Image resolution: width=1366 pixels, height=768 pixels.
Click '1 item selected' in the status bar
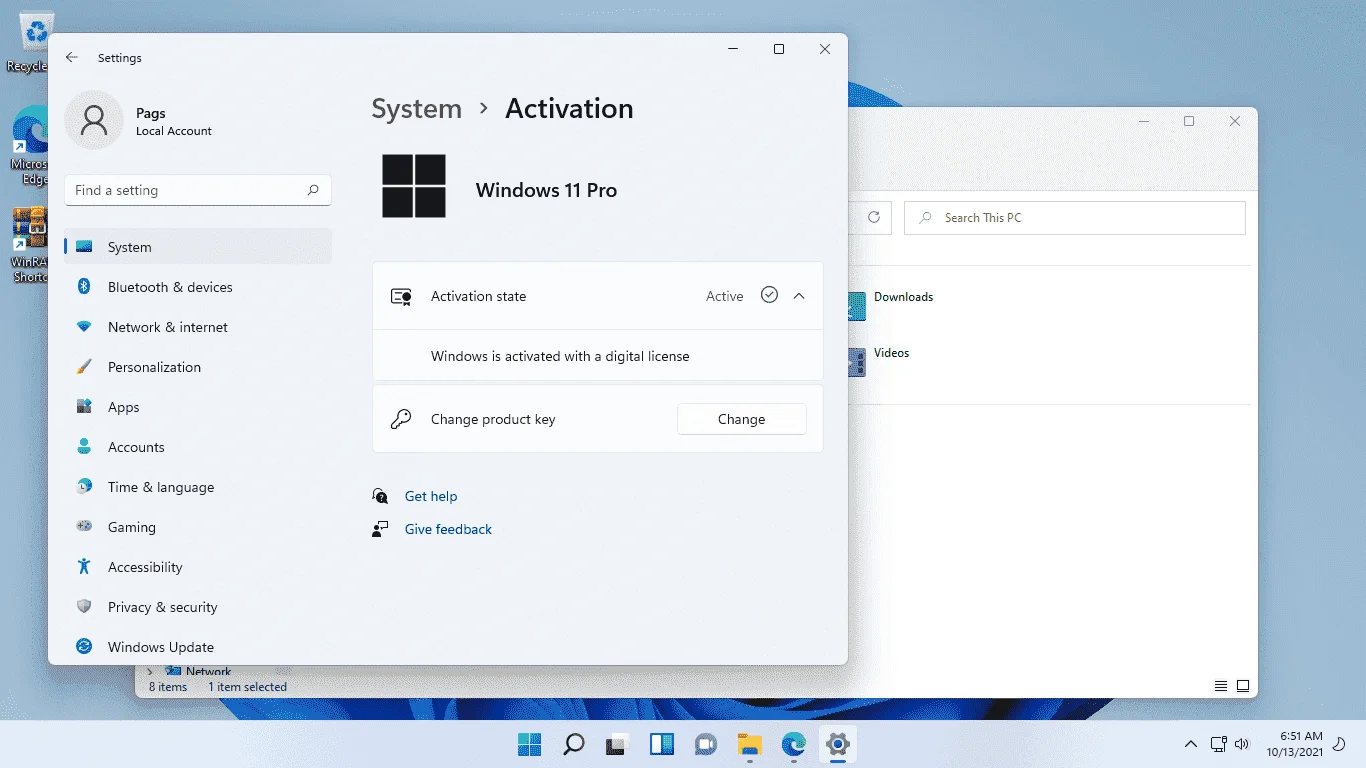pyautogui.click(x=248, y=687)
